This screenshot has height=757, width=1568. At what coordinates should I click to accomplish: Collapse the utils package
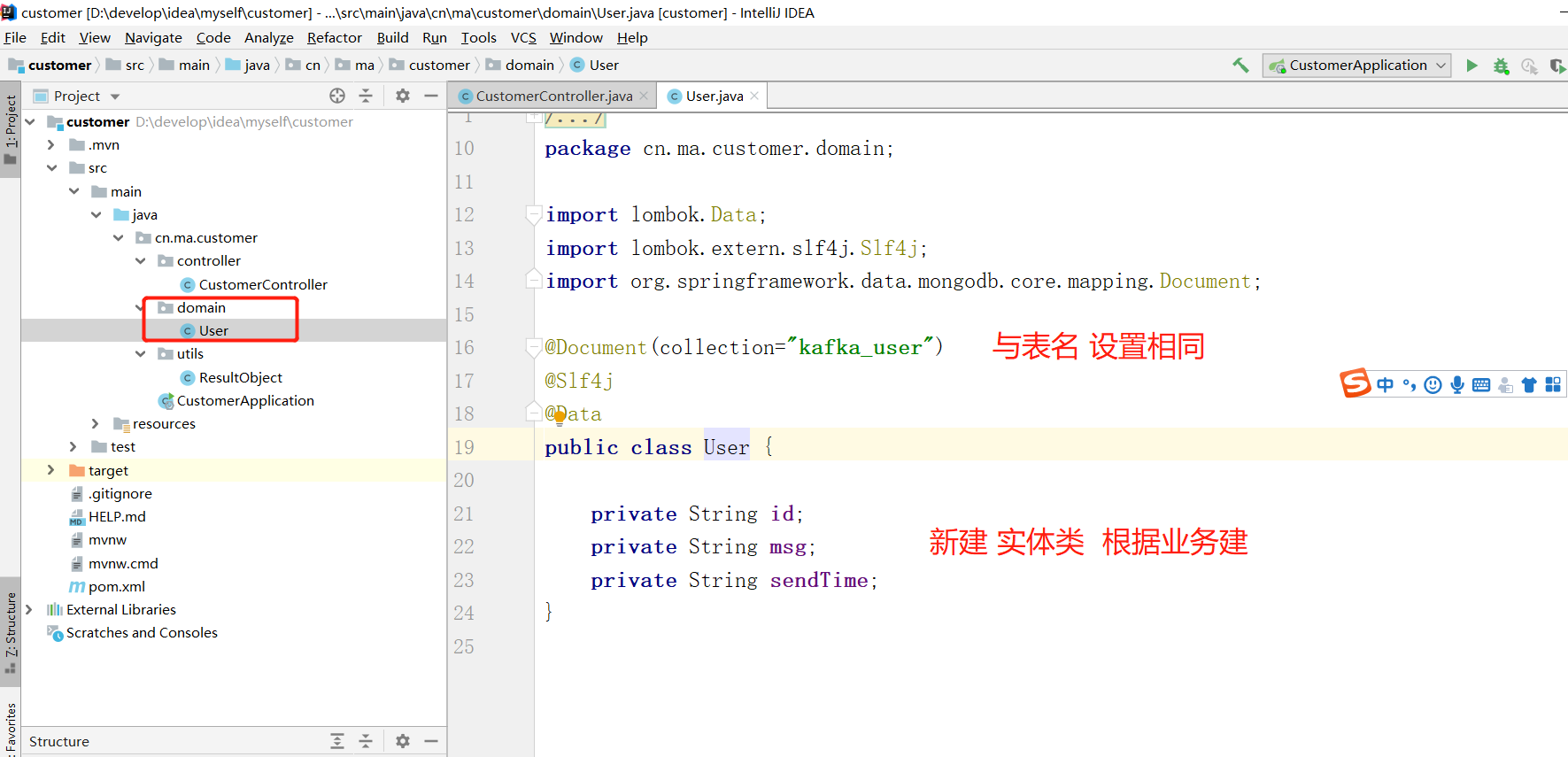tap(140, 353)
